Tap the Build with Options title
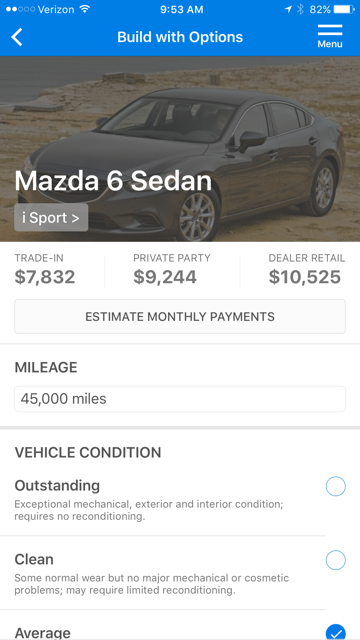This screenshot has width=360, height=640. pyautogui.click(x=180, y=37)
